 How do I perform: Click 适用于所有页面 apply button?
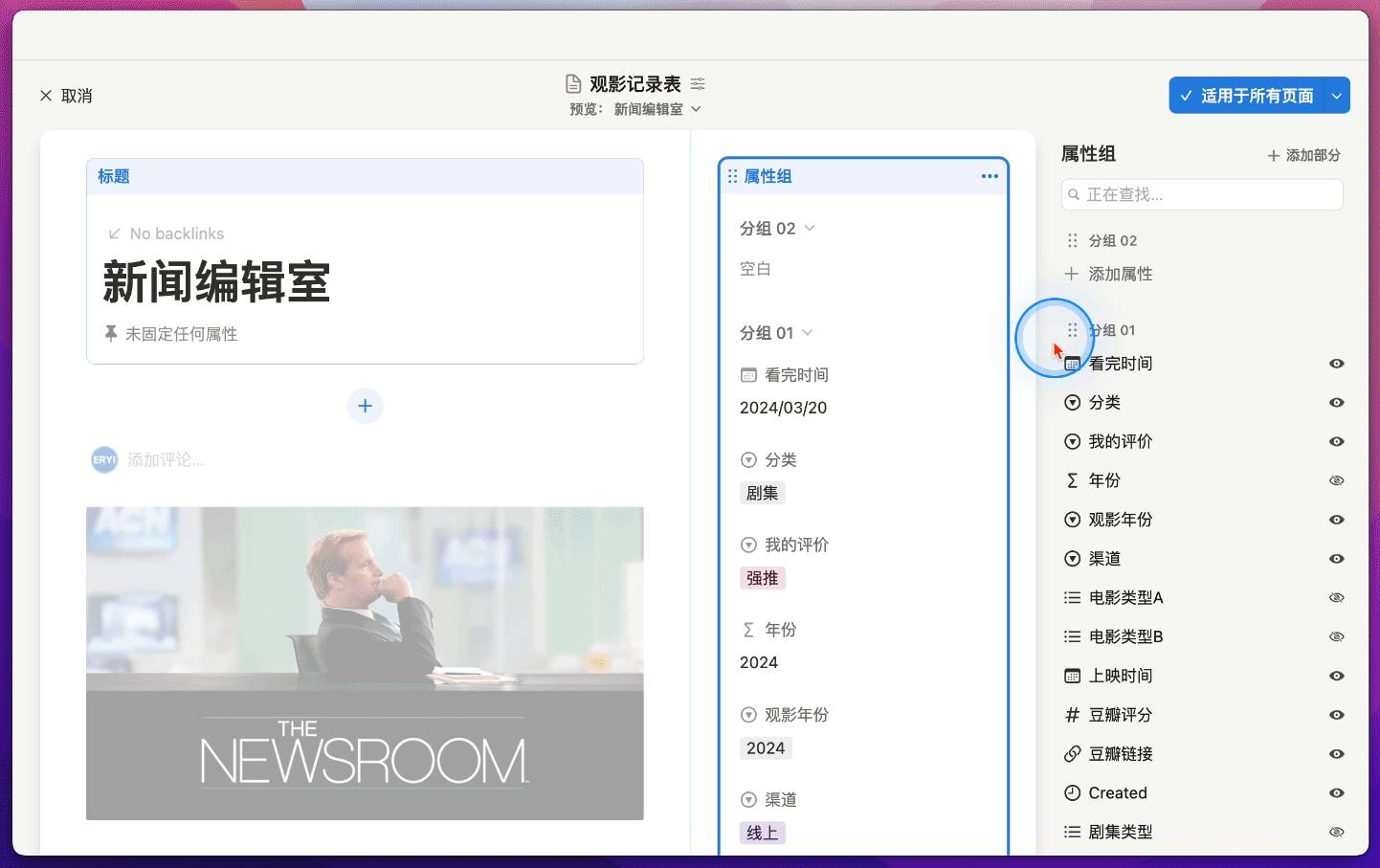(1246, 96)
